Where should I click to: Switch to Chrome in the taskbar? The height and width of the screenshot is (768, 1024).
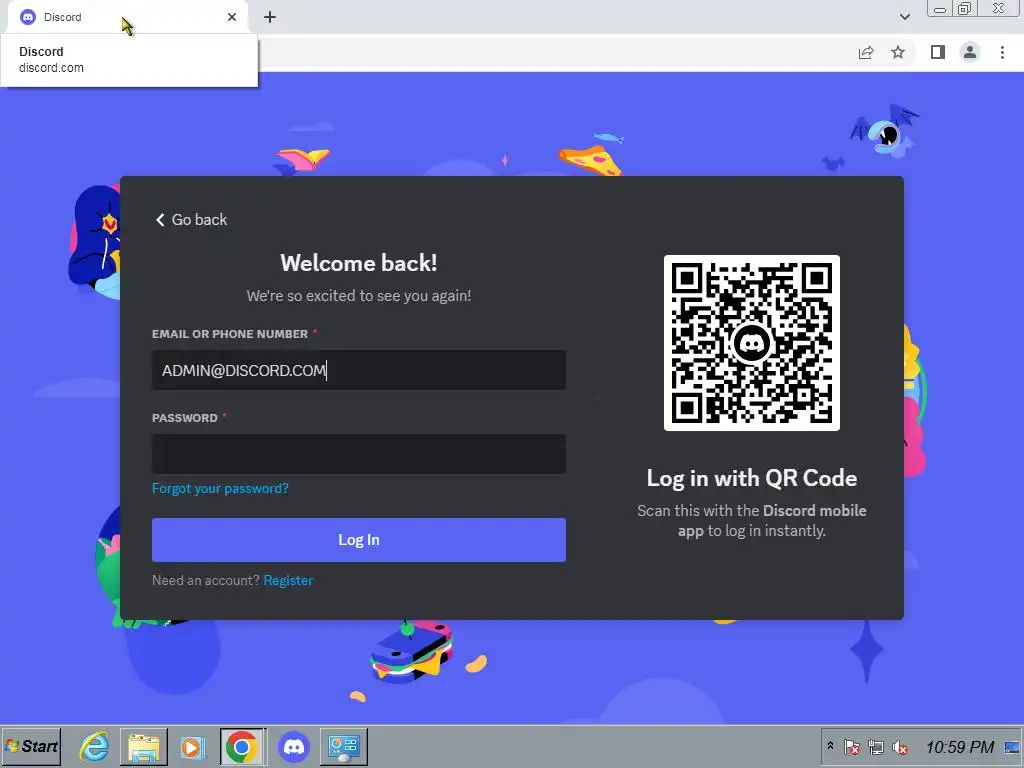point(242,746)
